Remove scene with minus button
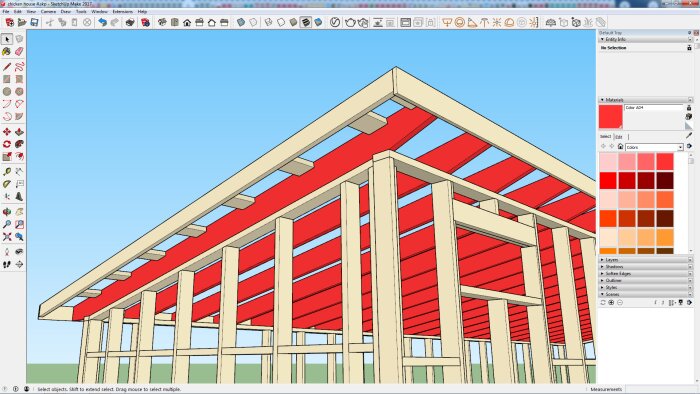Viewport: 700px width, 394px height. [x=620, y=303]
